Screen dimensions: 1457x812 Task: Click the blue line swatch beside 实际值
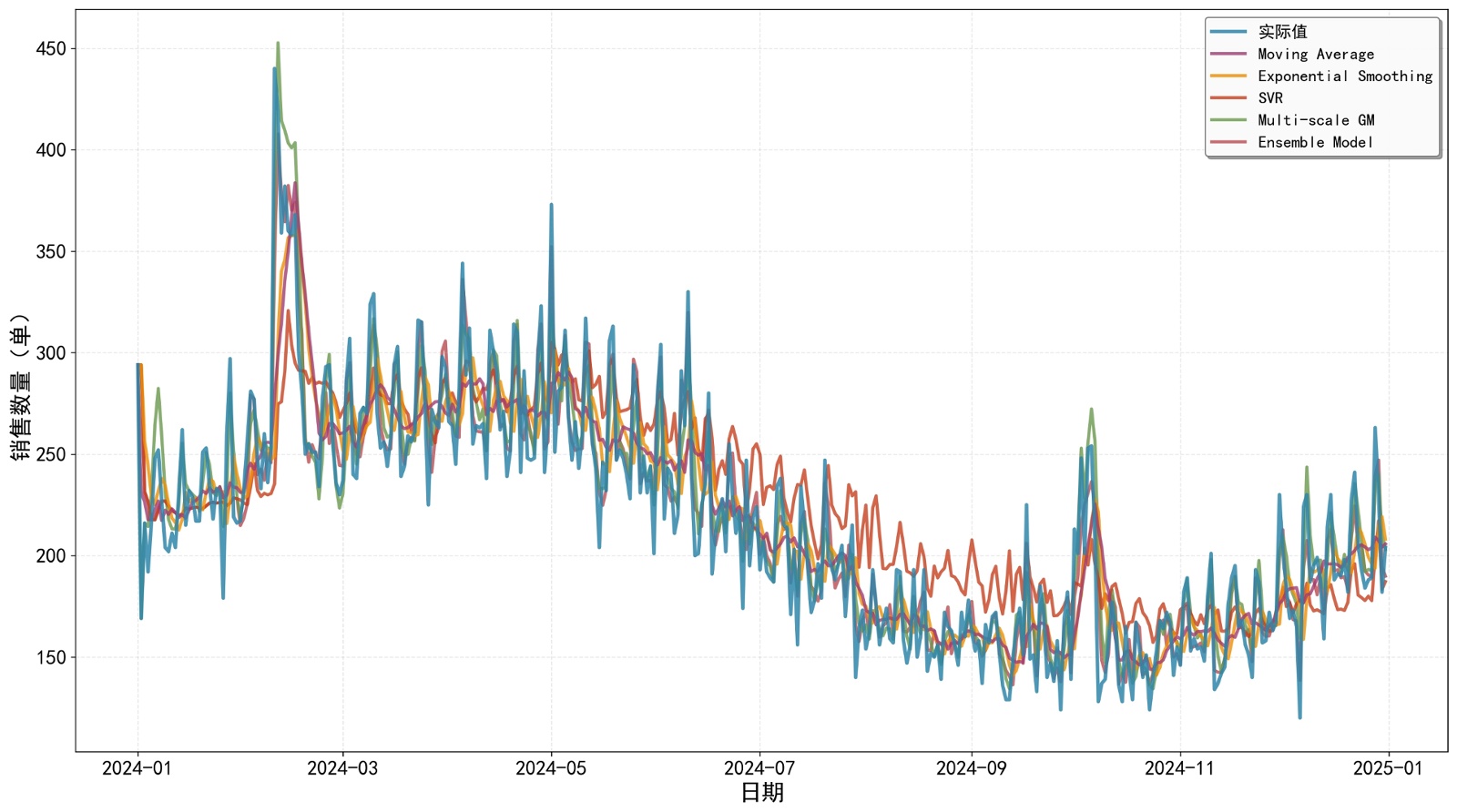(x=1228, y=32)
